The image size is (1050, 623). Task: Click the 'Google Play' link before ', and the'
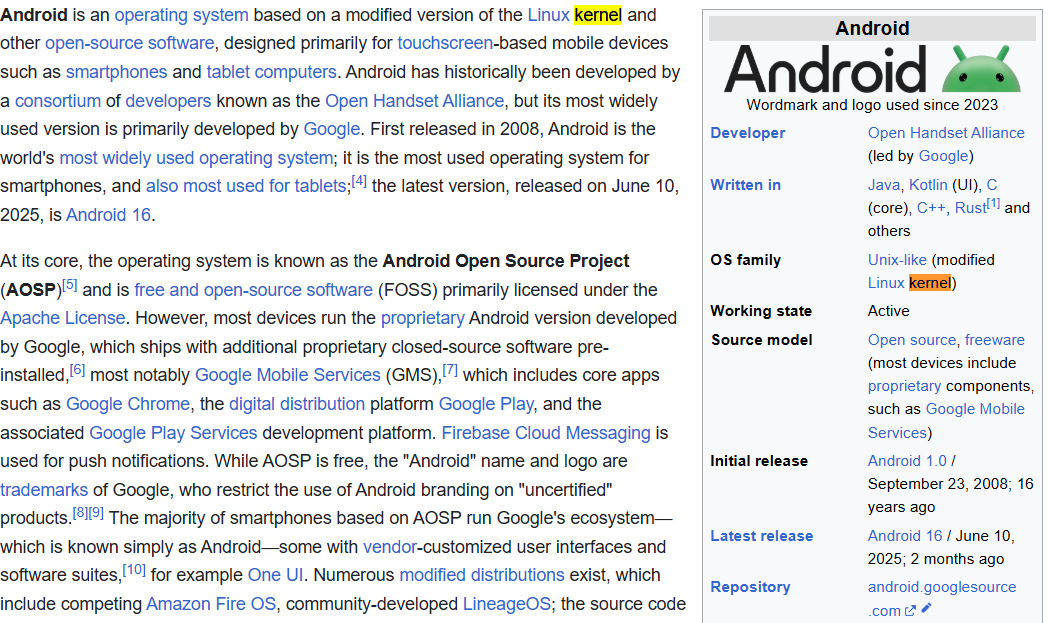(x=486, y=405)
